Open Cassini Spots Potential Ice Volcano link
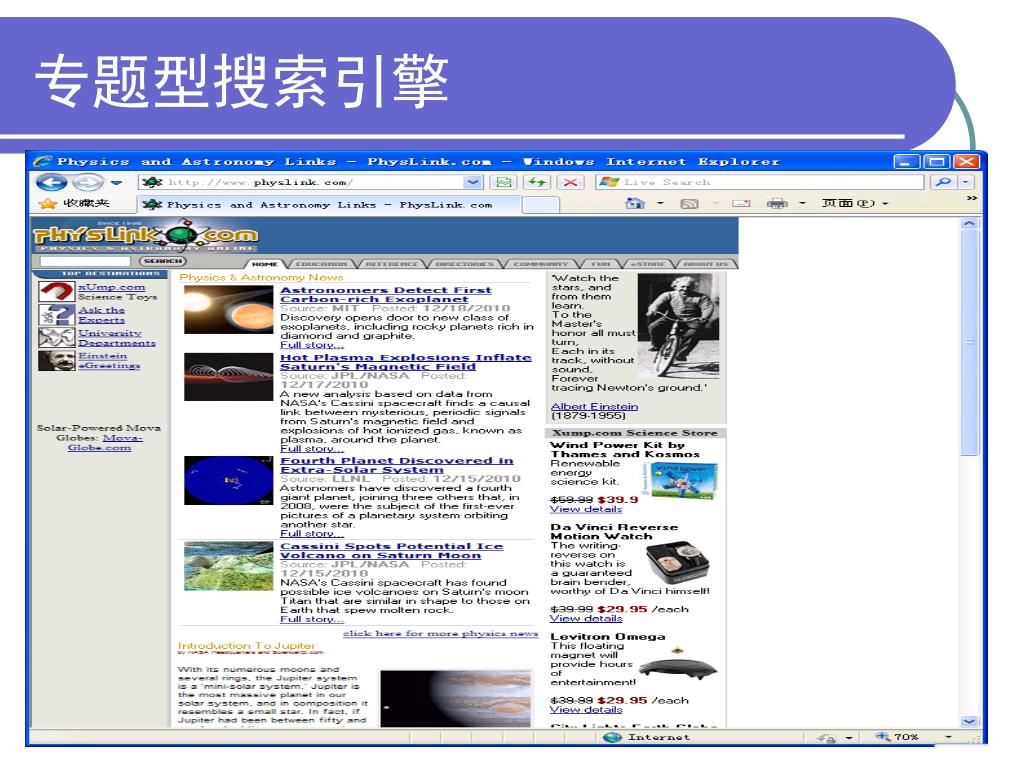The width and height of the screenshot is (1024, 768). (391, 551)
